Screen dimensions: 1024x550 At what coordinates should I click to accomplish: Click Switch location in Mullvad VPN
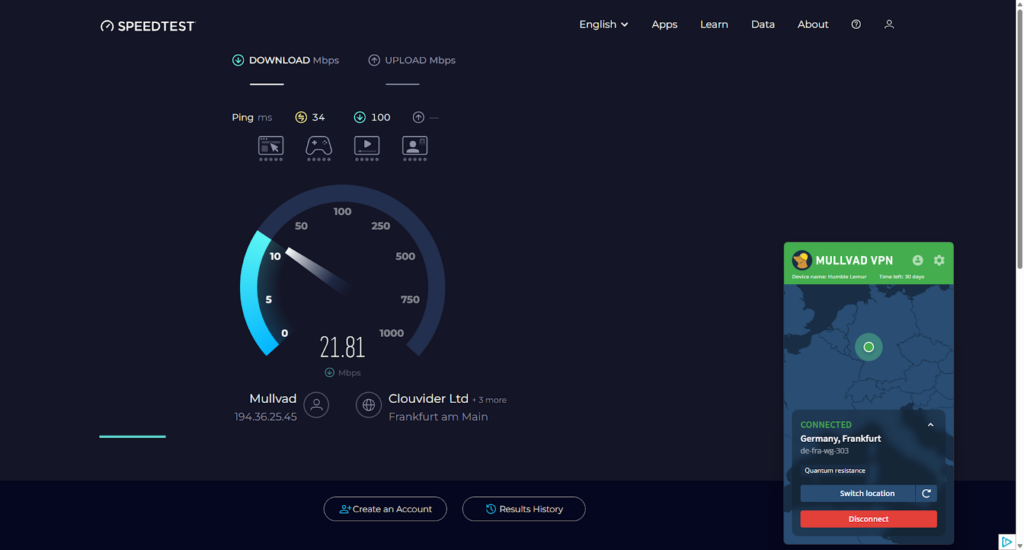(857, 493)
